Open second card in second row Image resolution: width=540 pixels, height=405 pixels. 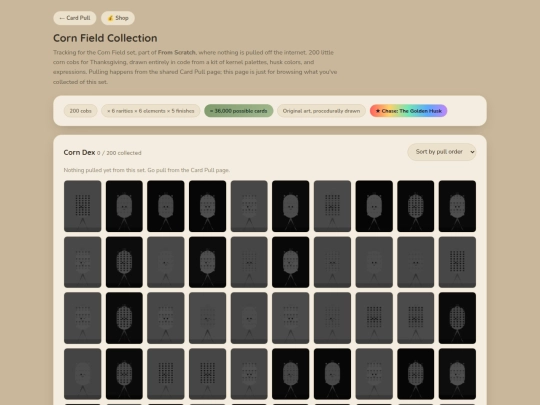click(124, 262)
